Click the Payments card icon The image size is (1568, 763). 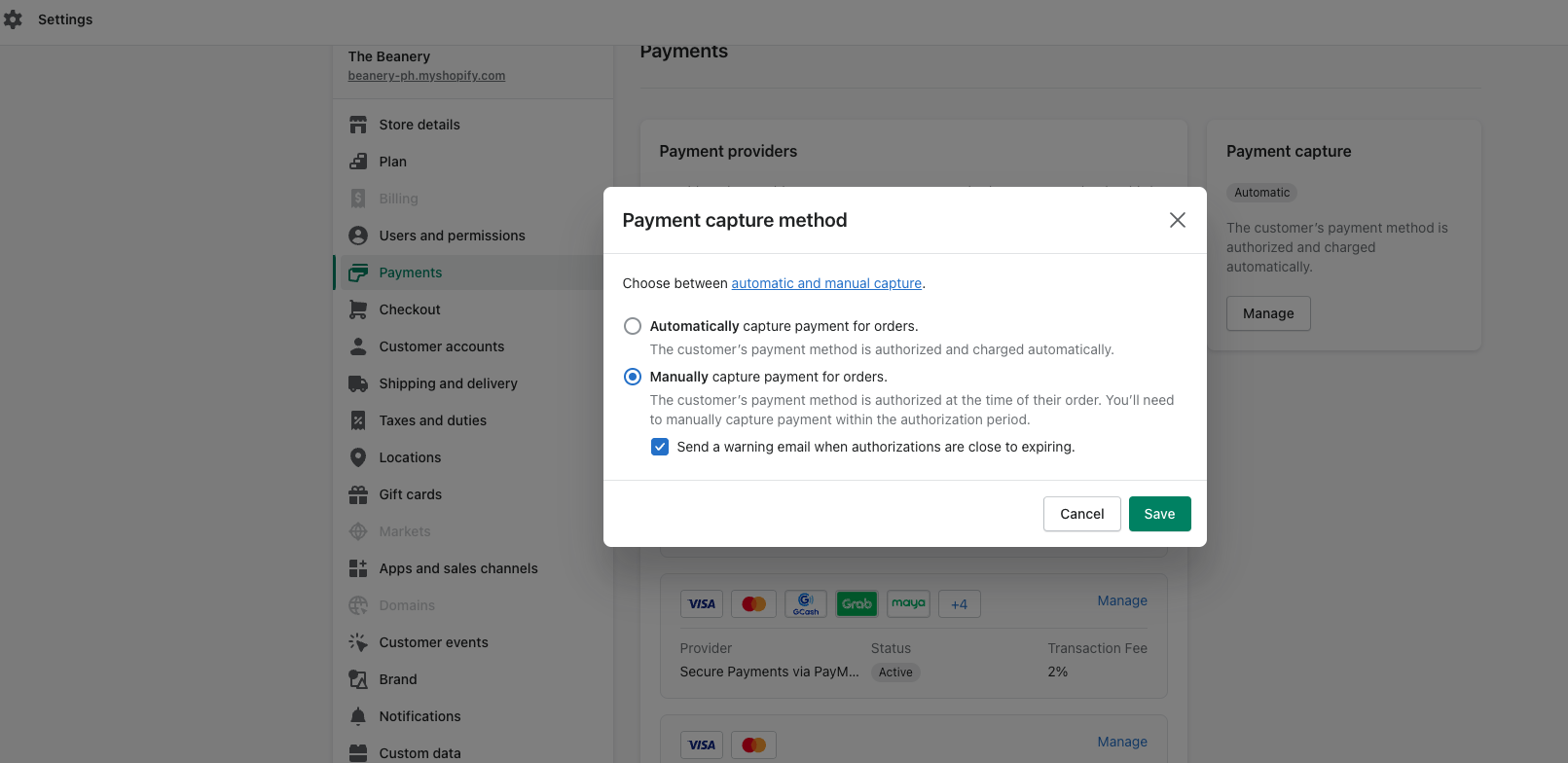click(x=358, y=272)
